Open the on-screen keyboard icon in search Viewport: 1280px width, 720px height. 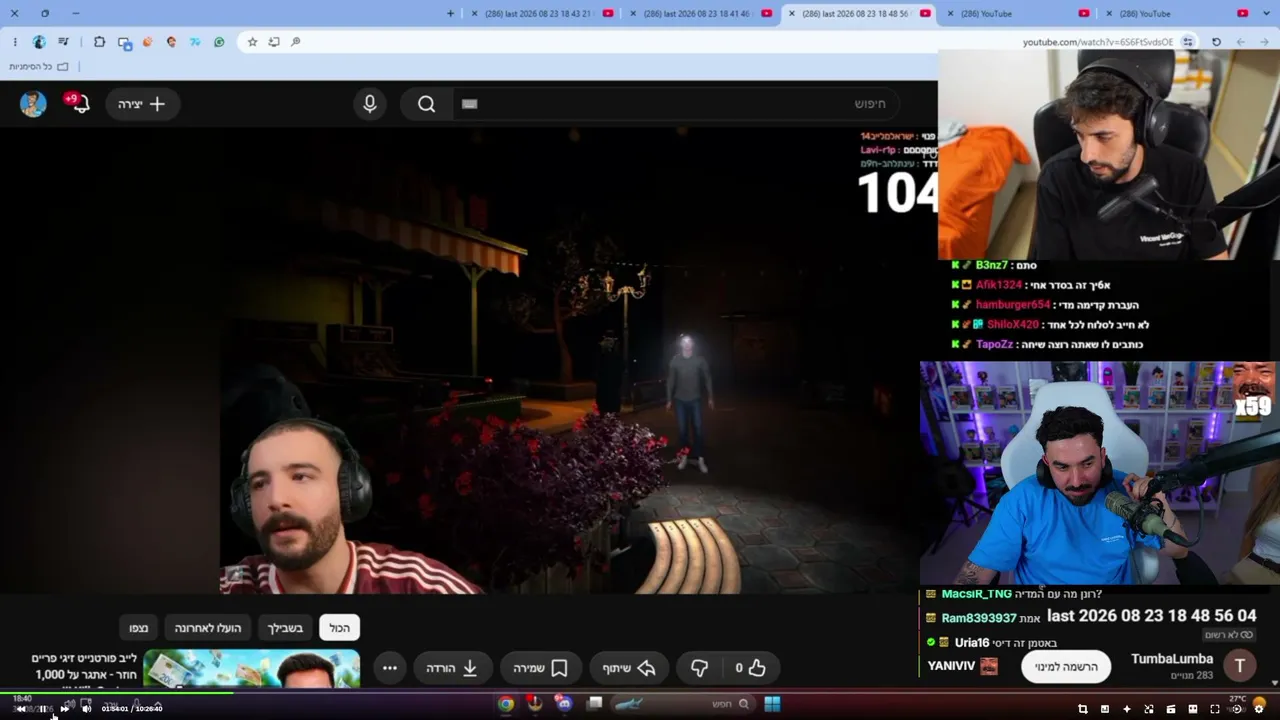click(470, 104)
